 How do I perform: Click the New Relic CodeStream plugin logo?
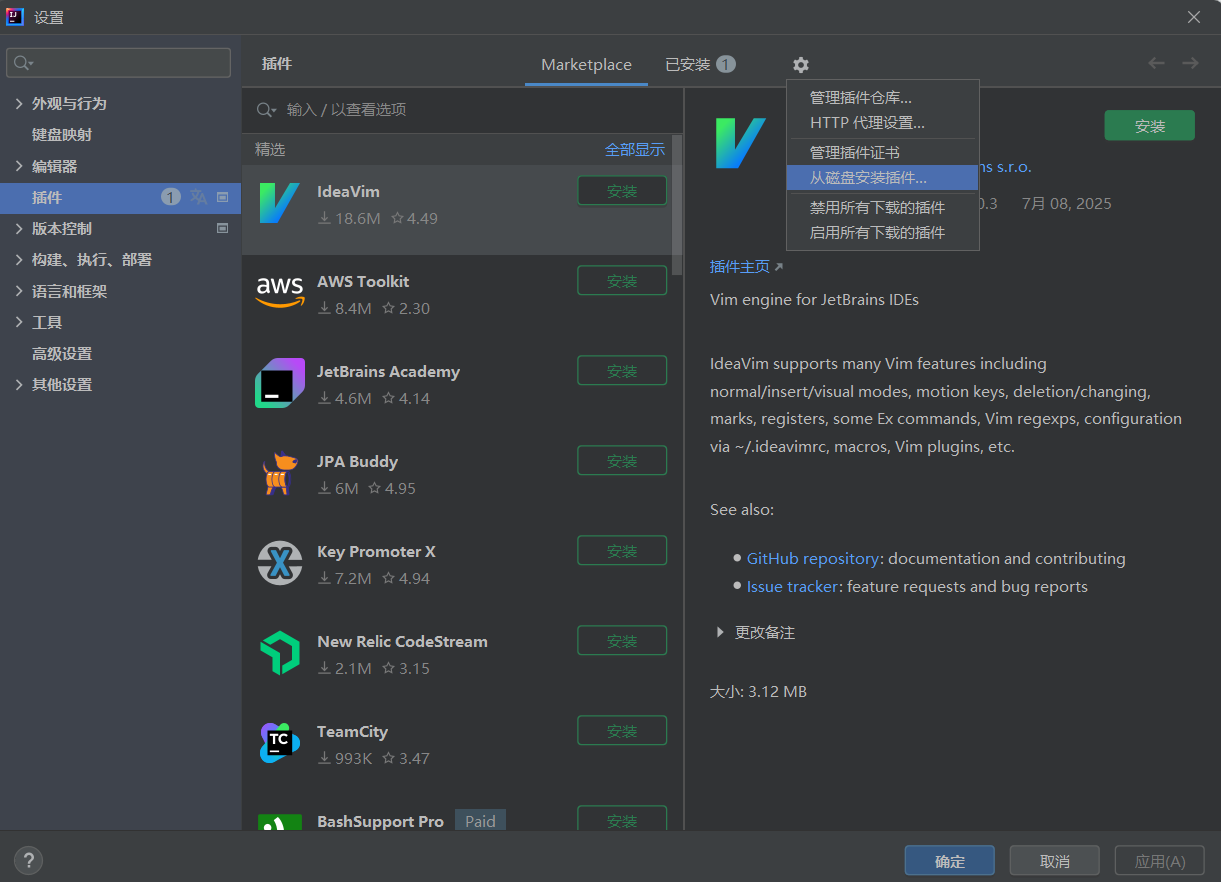[279, 653]
